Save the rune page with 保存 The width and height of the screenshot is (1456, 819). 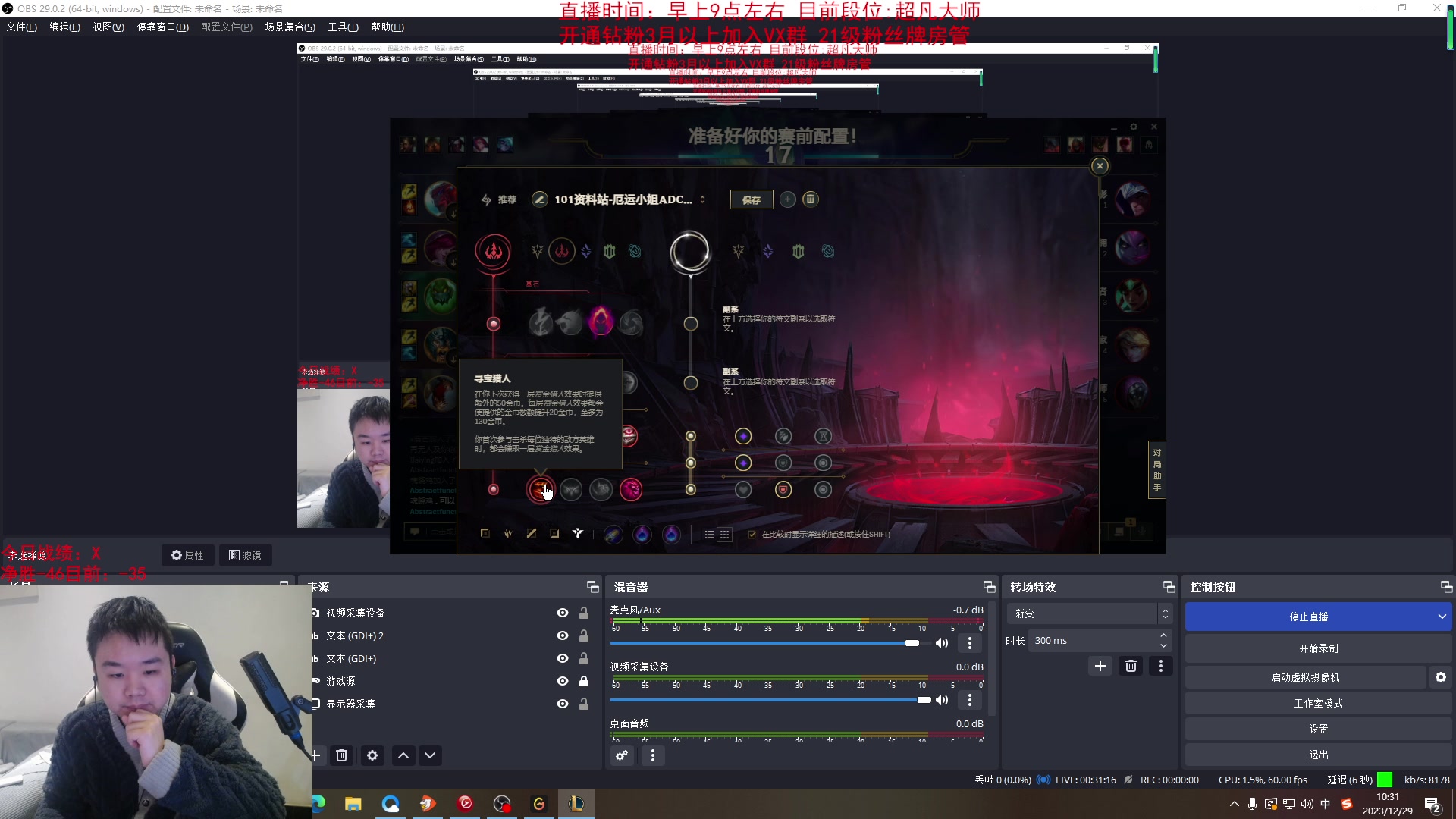point(752,199)
